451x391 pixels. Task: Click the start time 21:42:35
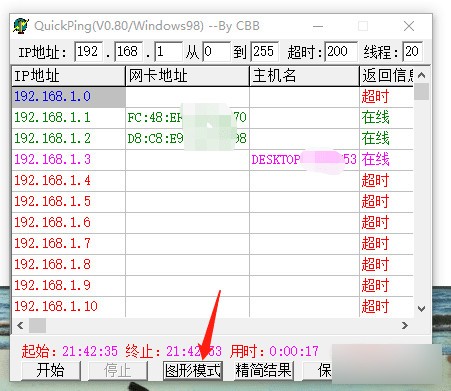coord(90,351)
